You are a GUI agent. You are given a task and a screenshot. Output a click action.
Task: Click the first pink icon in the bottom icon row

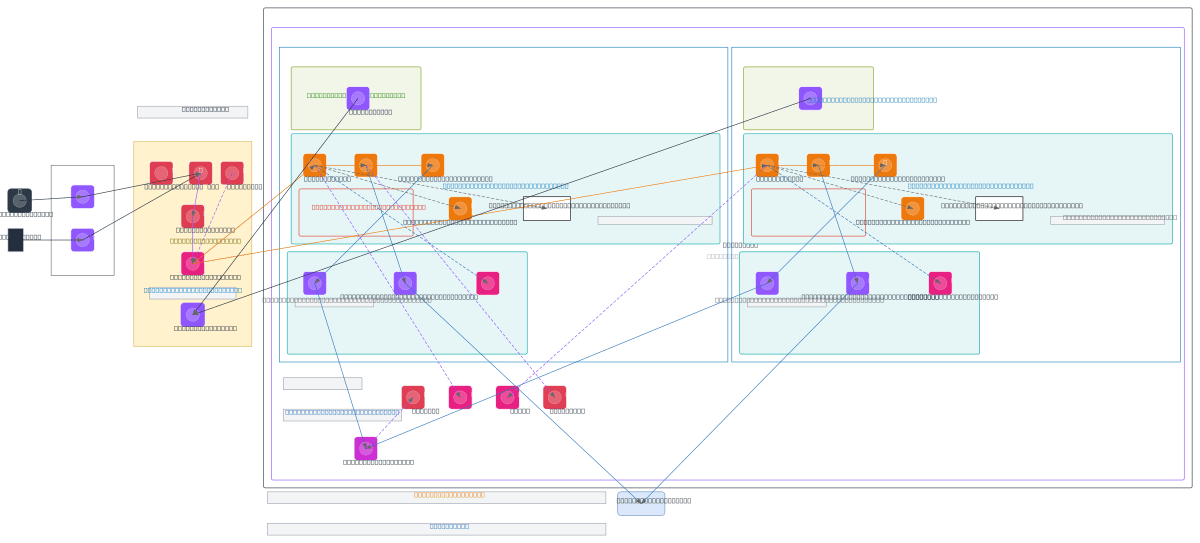point(460,397)
